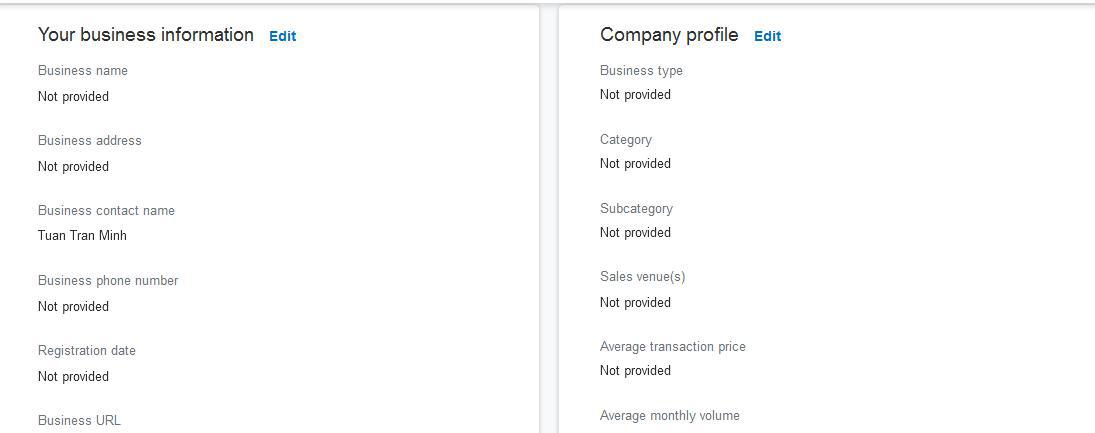Click the Average monthly volume label
The height and width of the screenshot is (433, 1095).
coord(669,416)
